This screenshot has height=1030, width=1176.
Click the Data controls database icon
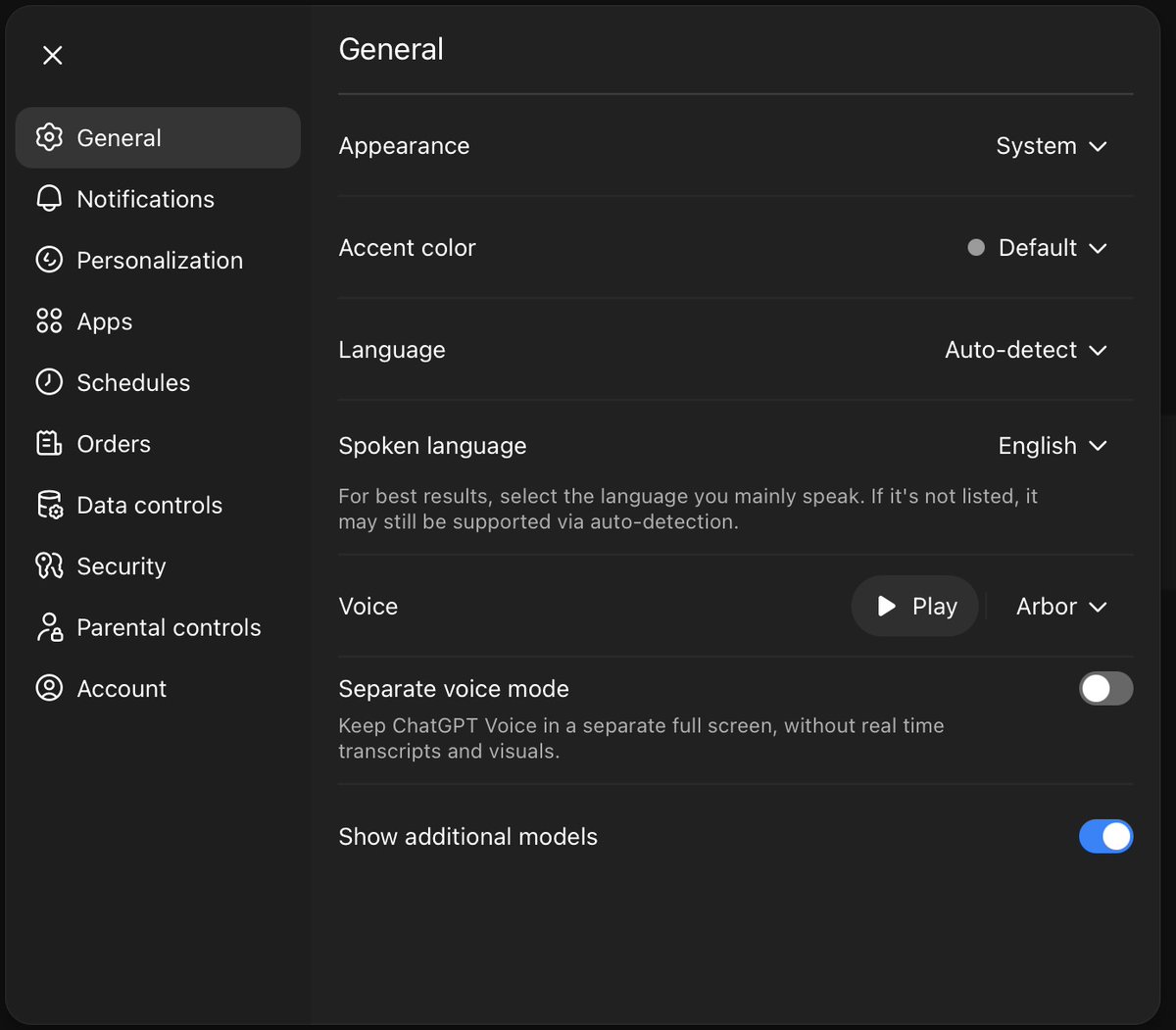coord(49,505)
